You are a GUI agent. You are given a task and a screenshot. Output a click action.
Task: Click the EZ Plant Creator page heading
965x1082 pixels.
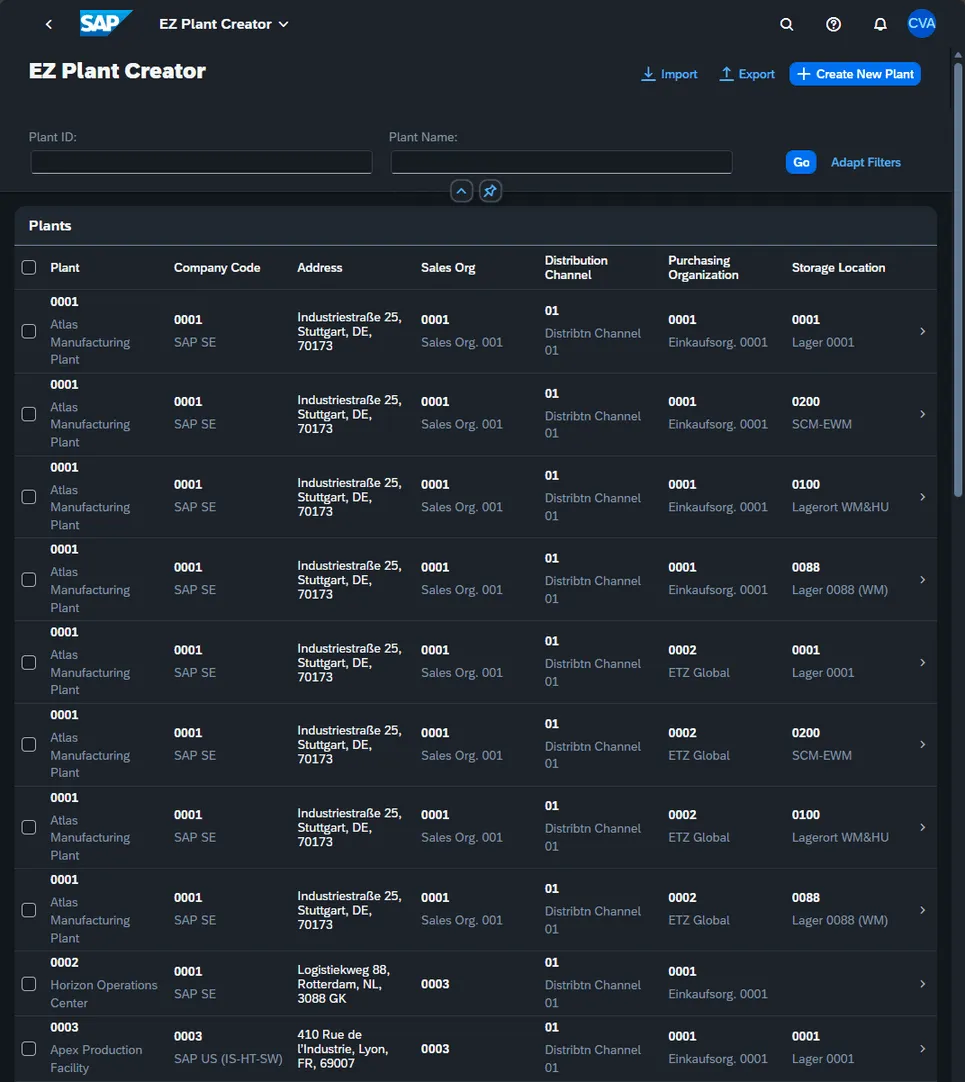[x=117, y=71]
